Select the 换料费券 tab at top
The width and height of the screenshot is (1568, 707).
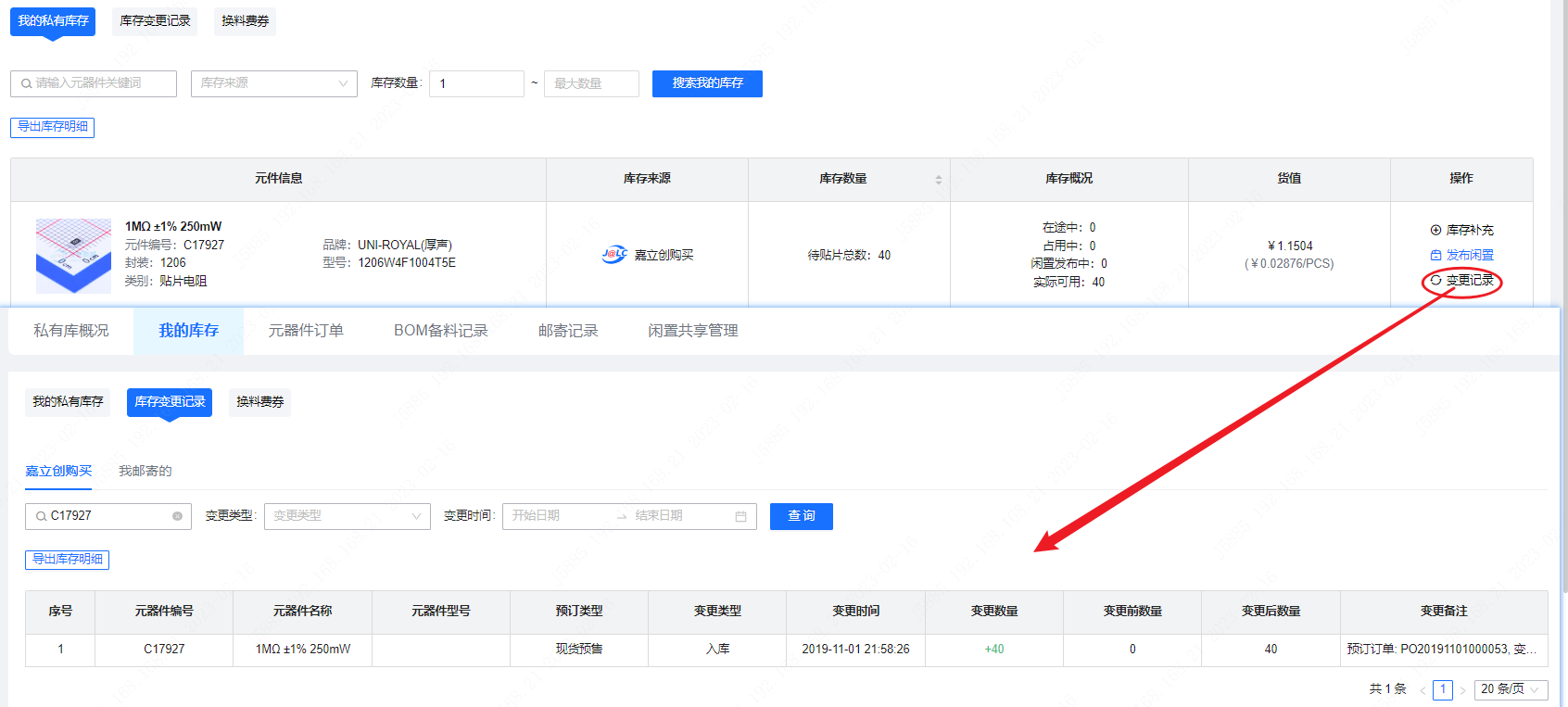click(x=245, y=21)
